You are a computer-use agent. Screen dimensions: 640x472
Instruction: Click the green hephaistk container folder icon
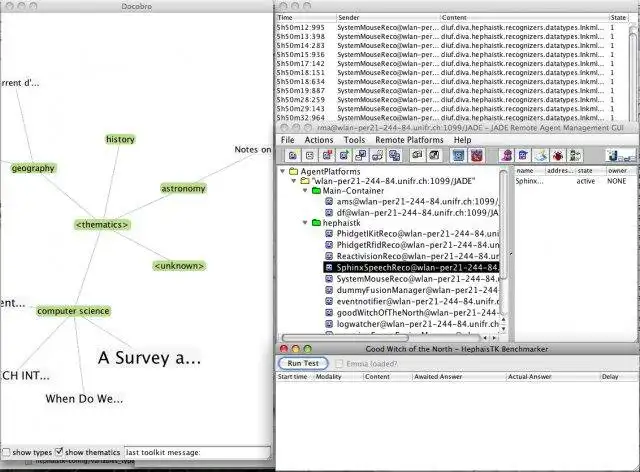316,223
